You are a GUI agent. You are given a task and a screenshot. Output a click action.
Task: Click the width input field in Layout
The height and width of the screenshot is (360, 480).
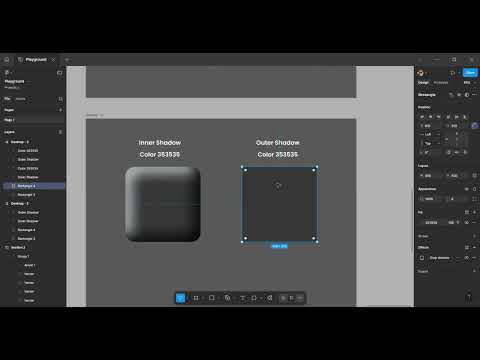coord(430,175)
